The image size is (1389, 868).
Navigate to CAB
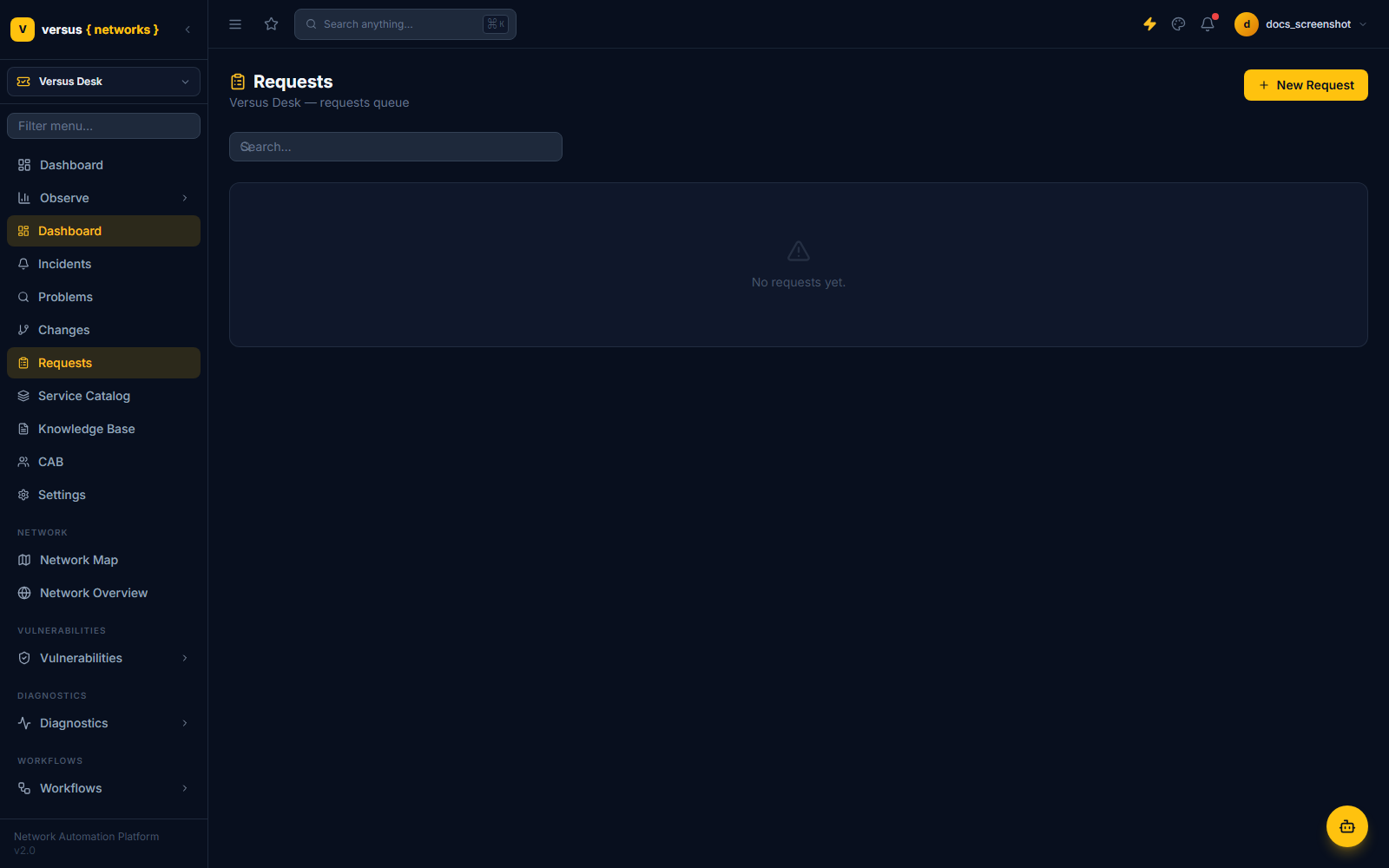click(x=103, y=462)
